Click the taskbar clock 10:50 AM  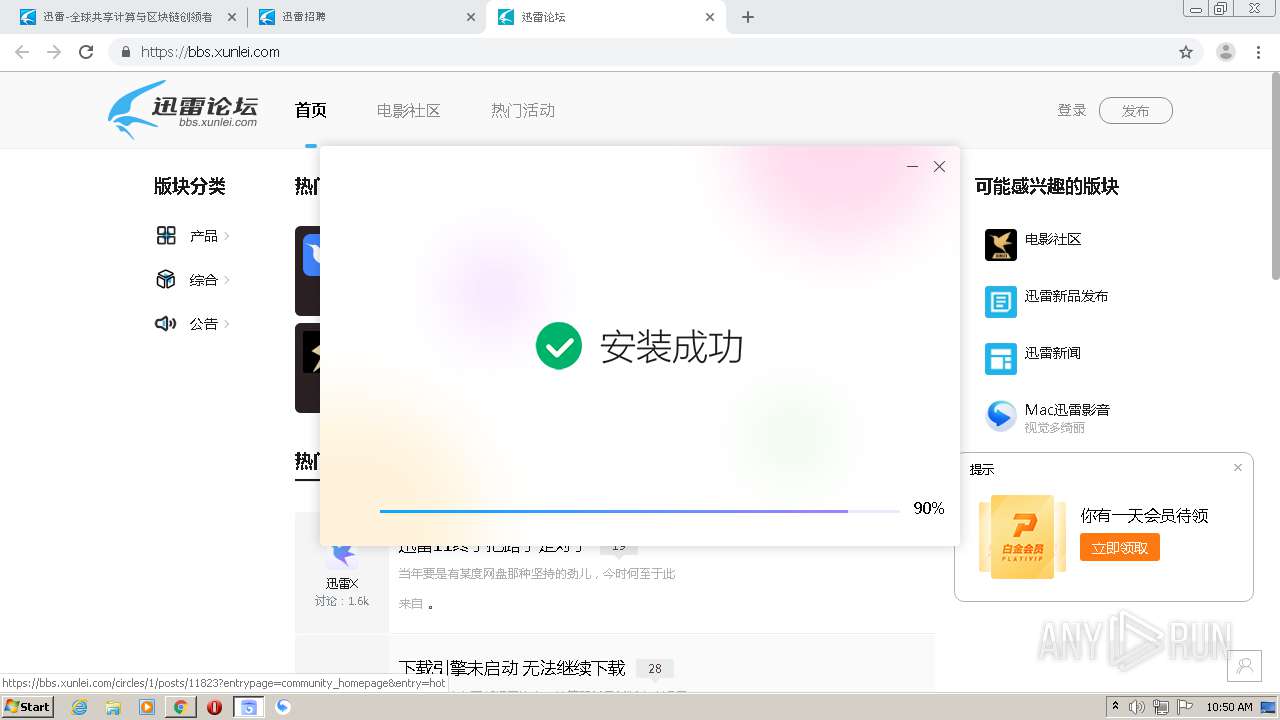1229,707
